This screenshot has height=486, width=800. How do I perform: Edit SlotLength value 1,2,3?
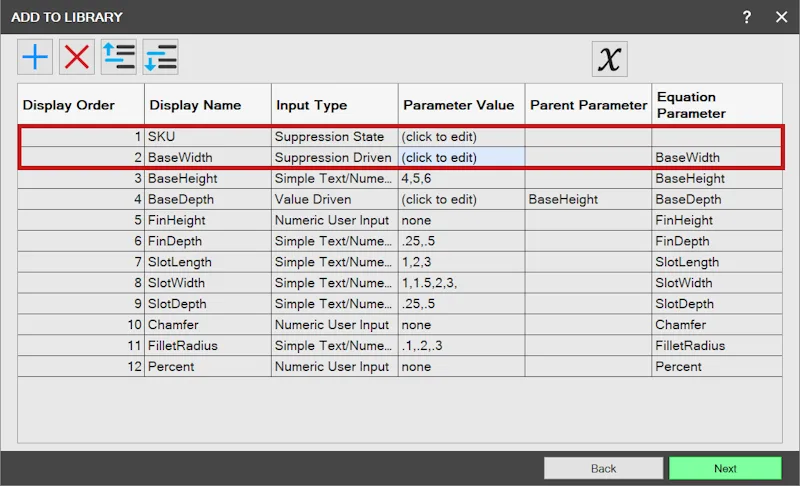[462, 262]
